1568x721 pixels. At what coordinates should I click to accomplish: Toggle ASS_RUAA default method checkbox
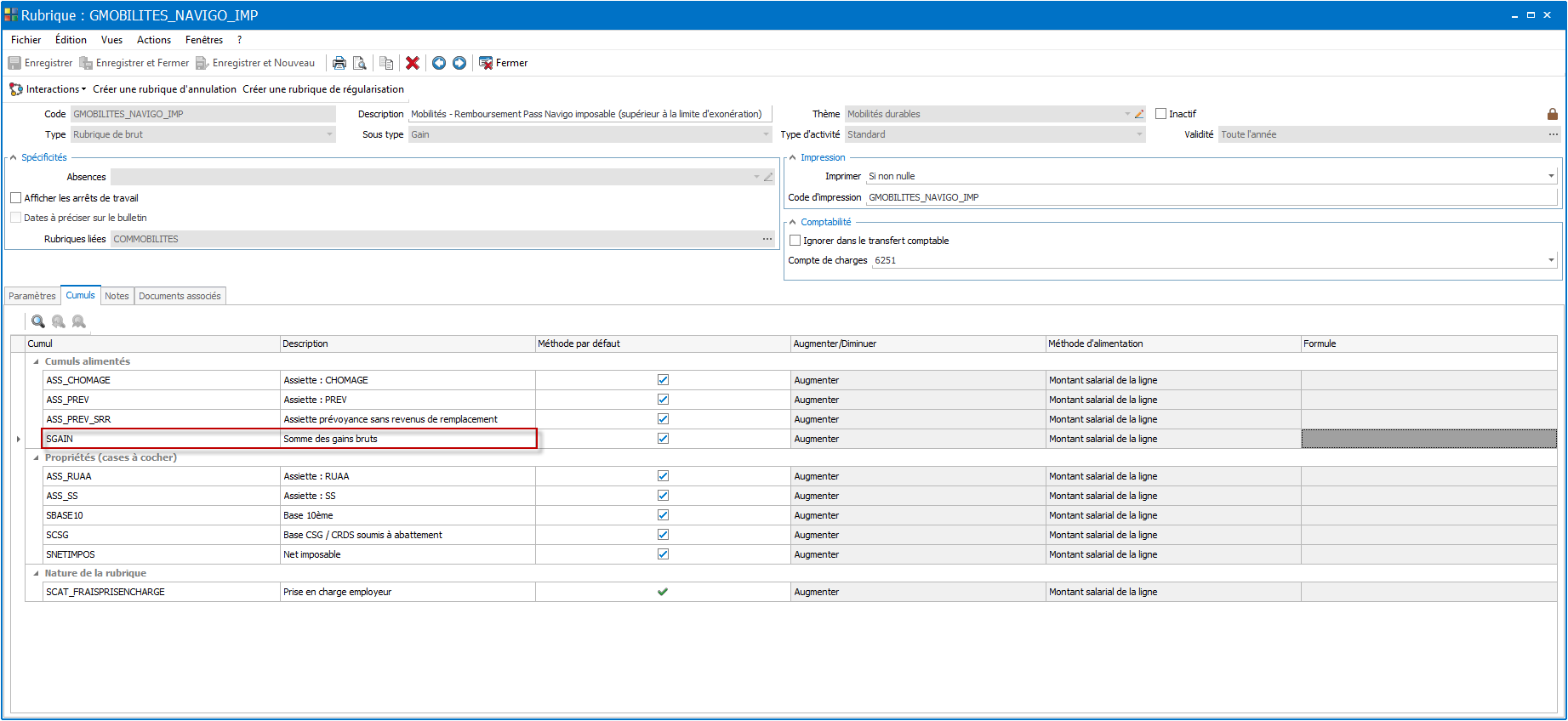click(663, 476)
